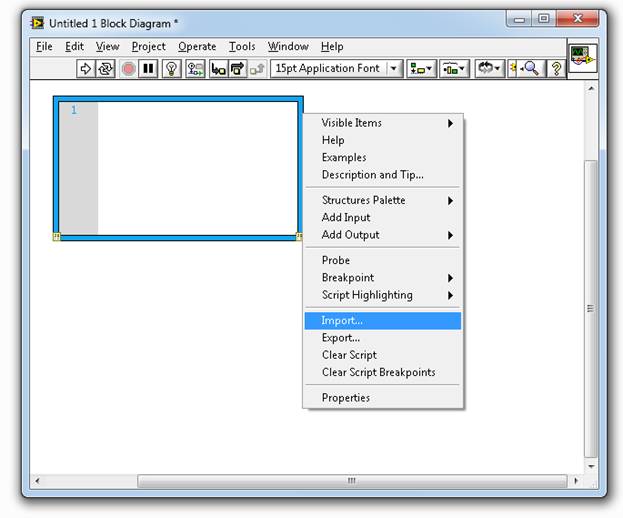This screenshot has width=623, height=518.
Task: Click the VI icon in top-right corner
Action: click(x=582, y=59)
